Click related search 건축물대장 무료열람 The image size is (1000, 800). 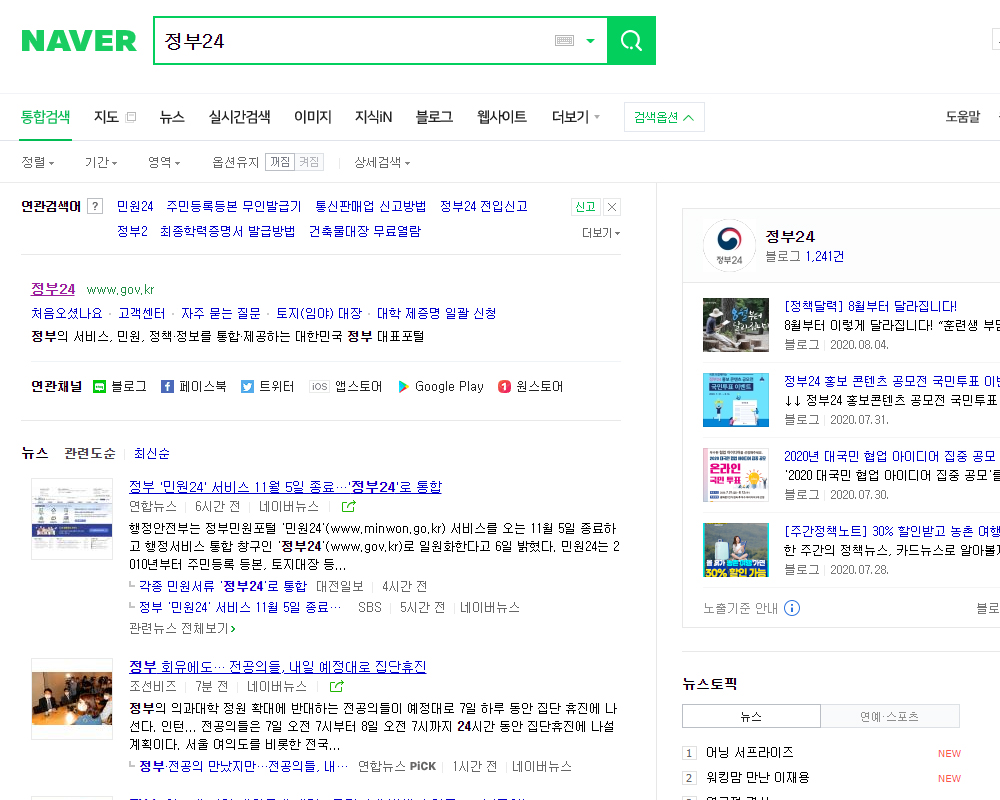[x=365, y=231]
